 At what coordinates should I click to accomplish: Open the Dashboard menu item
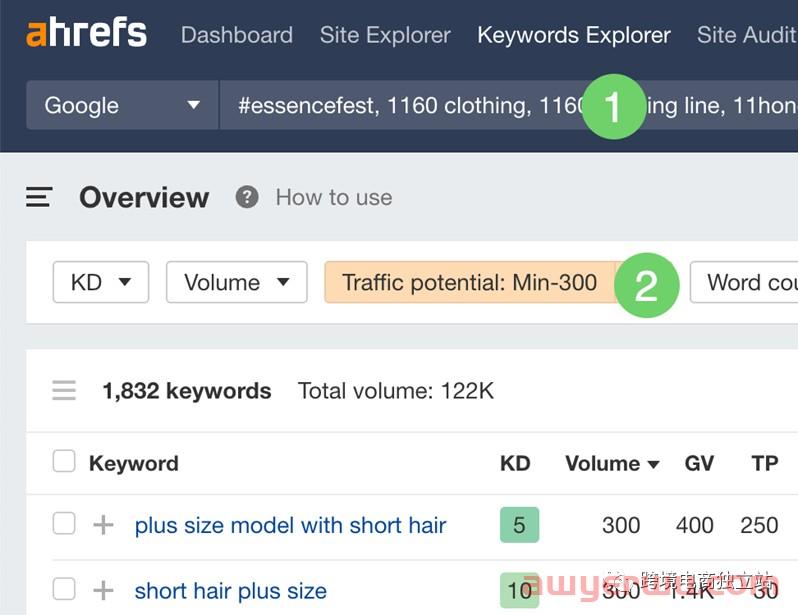coord(237,35)
